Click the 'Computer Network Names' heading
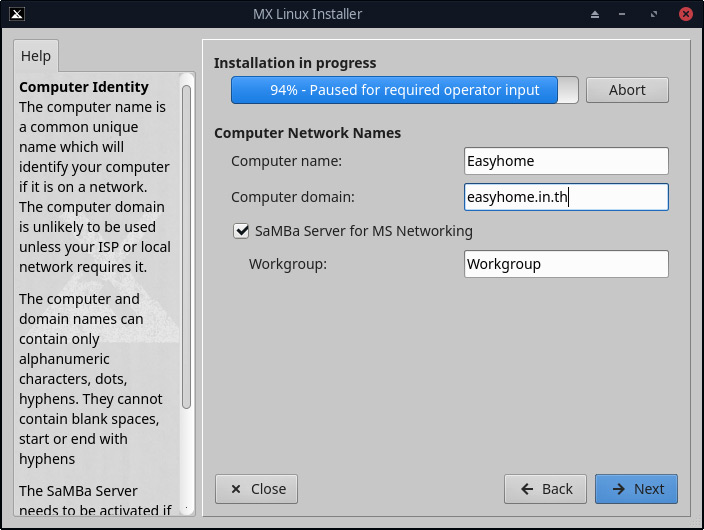This screenshot has height=530, width=704. click(x=308, y=133)
